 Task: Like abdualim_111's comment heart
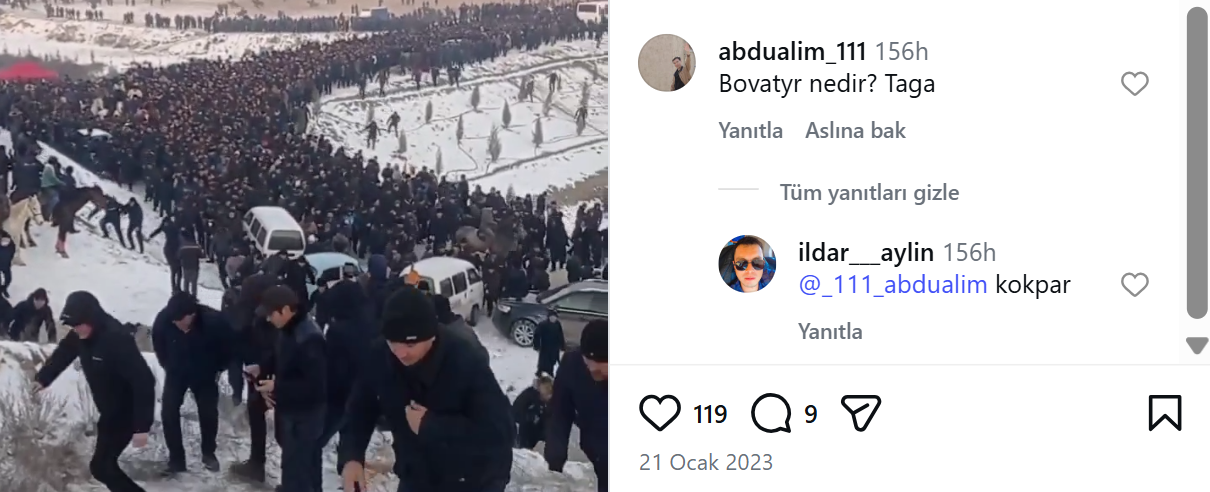1134,84
